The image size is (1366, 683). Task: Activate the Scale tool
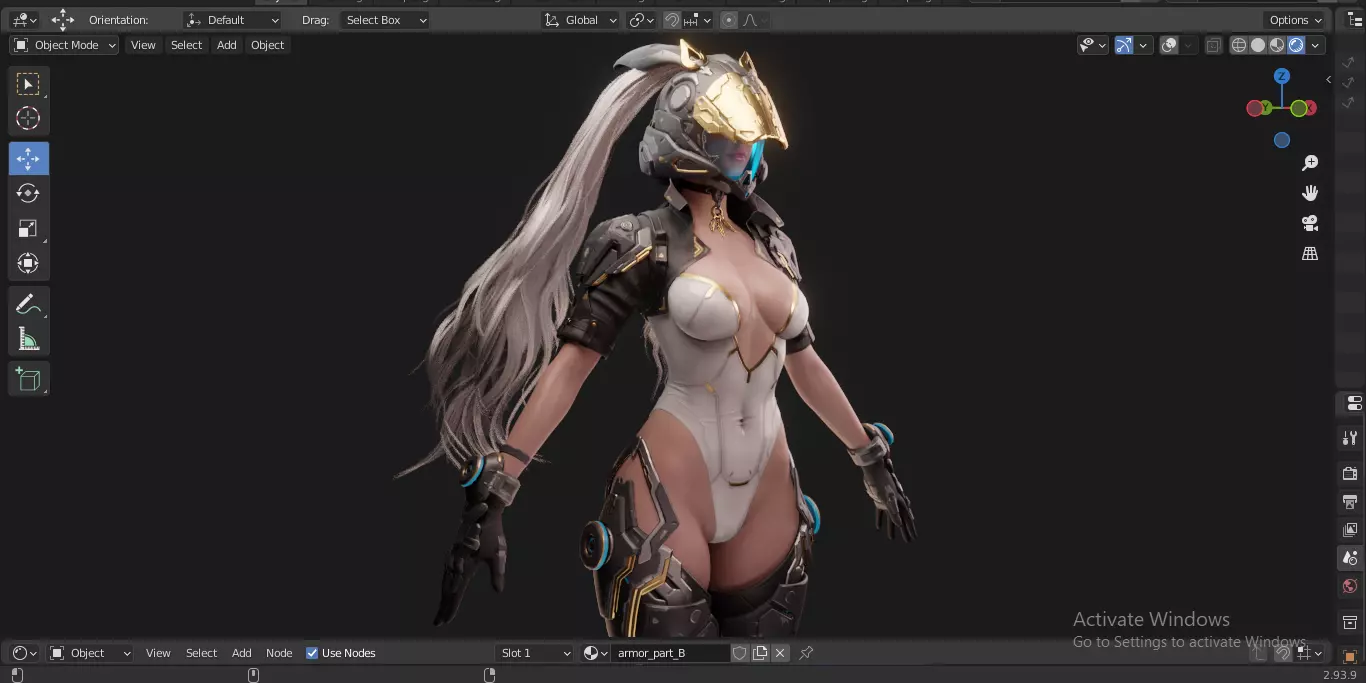28,228
